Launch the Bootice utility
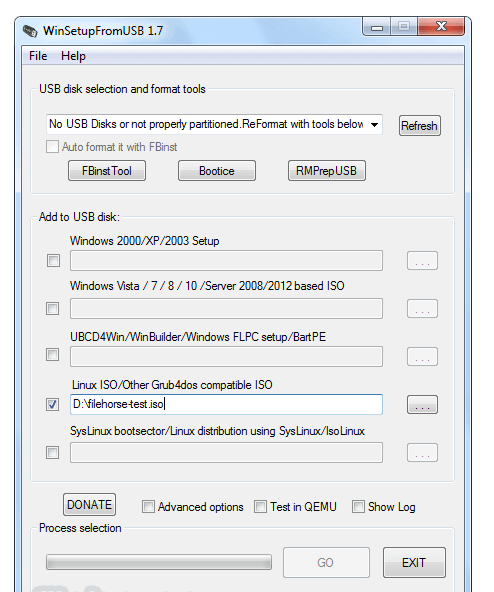 coord(217,171)
